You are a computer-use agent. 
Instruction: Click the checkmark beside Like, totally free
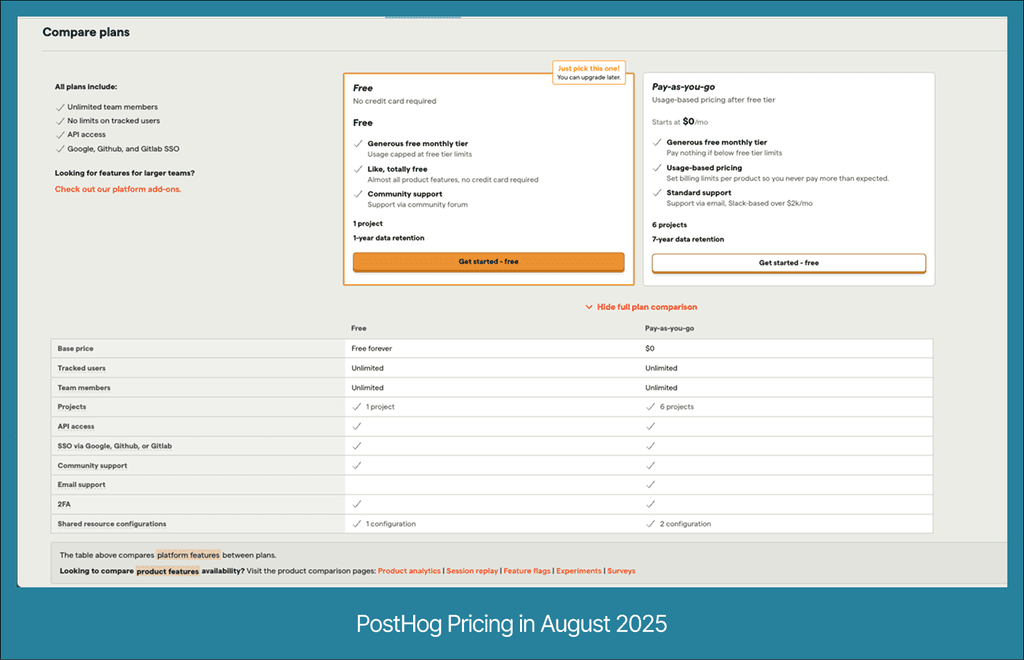pos(357,167)
